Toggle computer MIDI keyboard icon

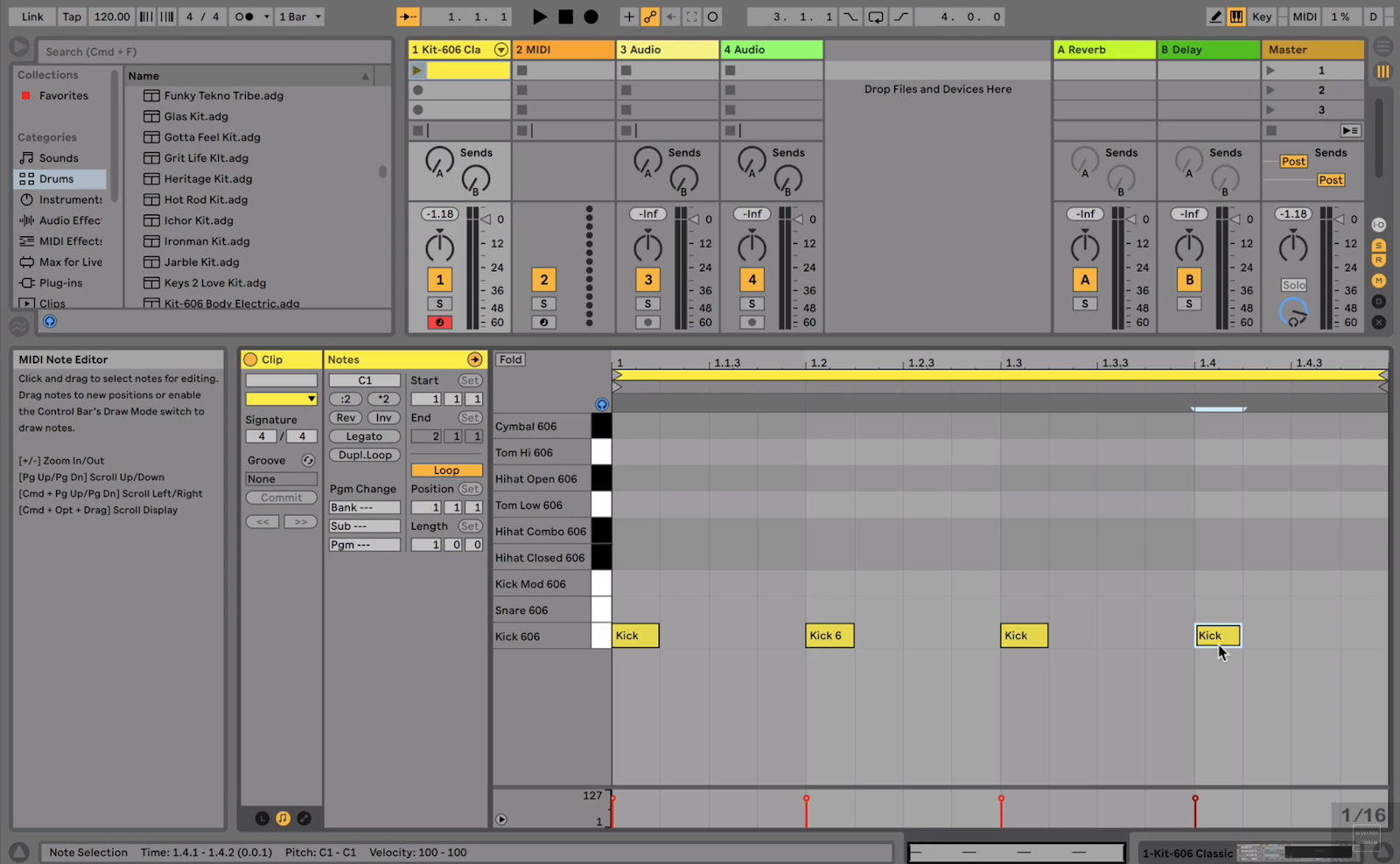coord(1235,17)
